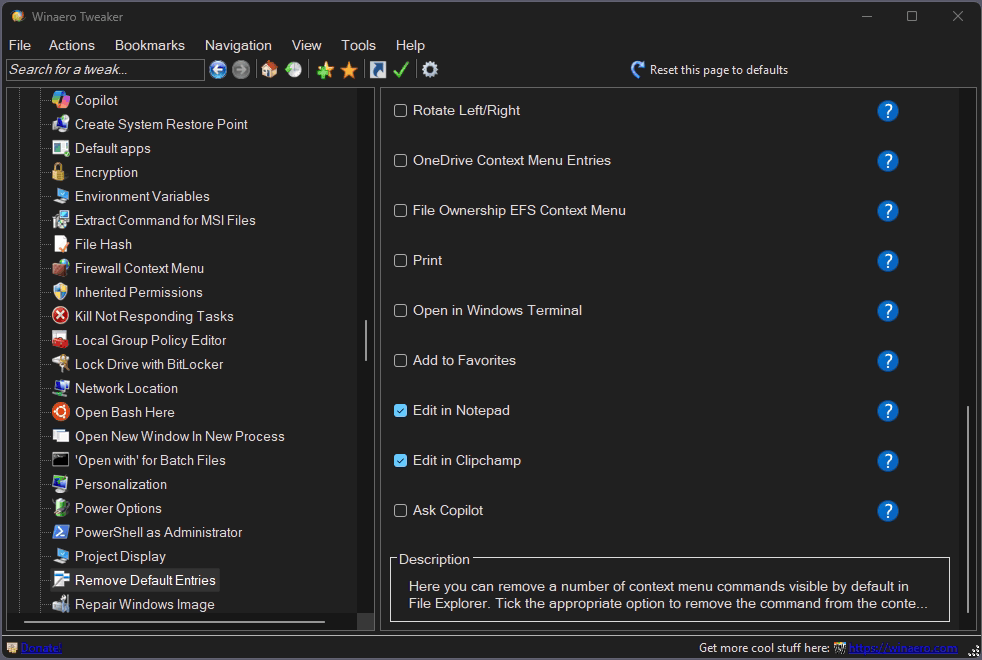The width and height of the screenshot is (982, 660).
Task: Open the Tools menu
Action: click(358, 45)
